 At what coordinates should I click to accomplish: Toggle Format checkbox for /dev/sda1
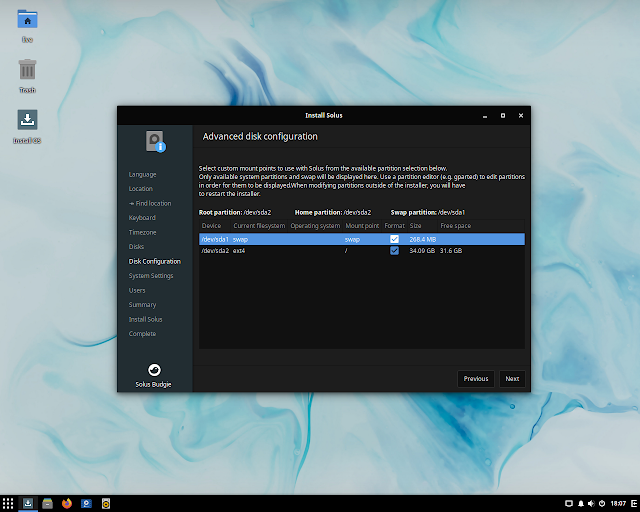click(394, 239)
